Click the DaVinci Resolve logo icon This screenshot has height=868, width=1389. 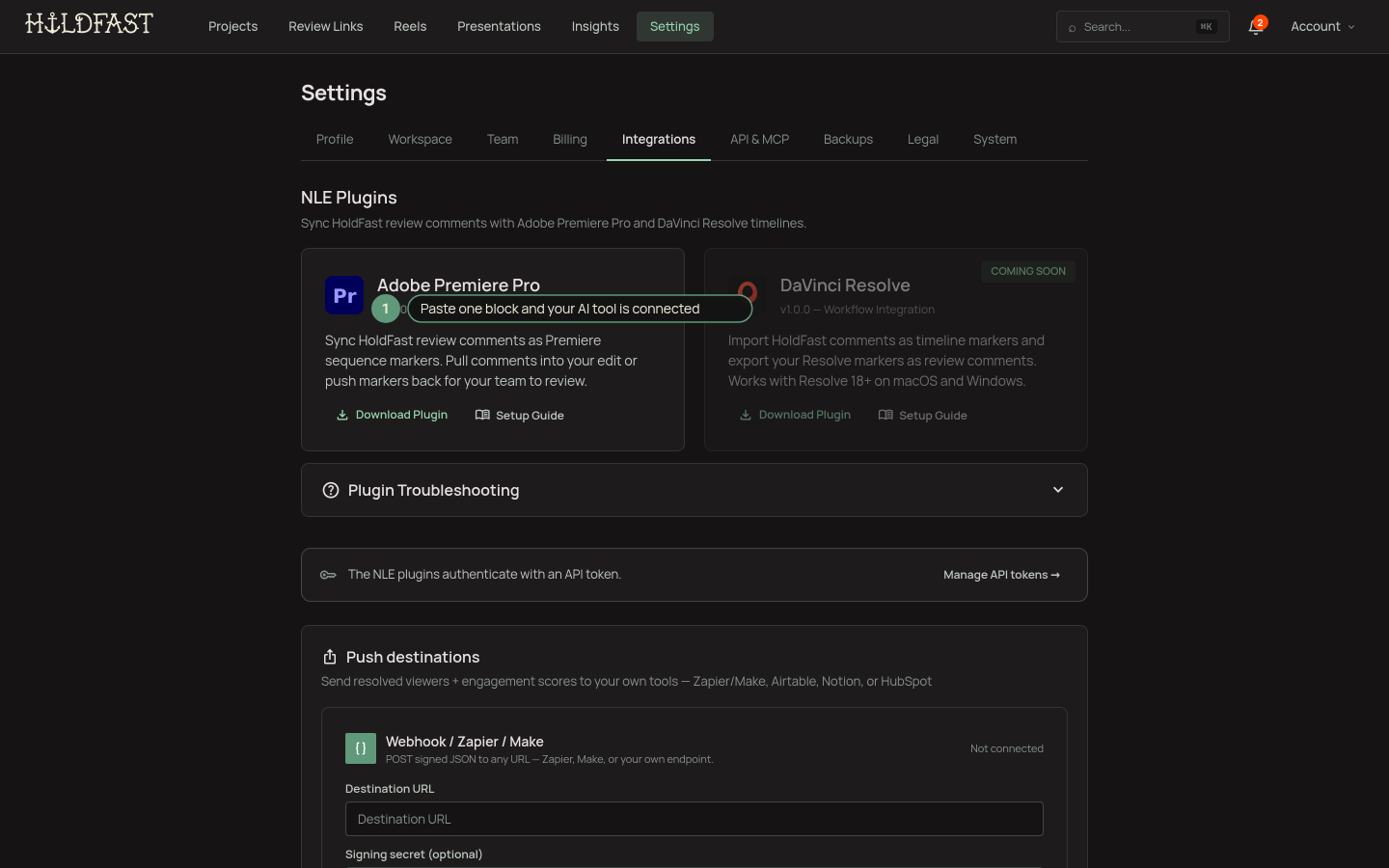[x=747, y=292]
